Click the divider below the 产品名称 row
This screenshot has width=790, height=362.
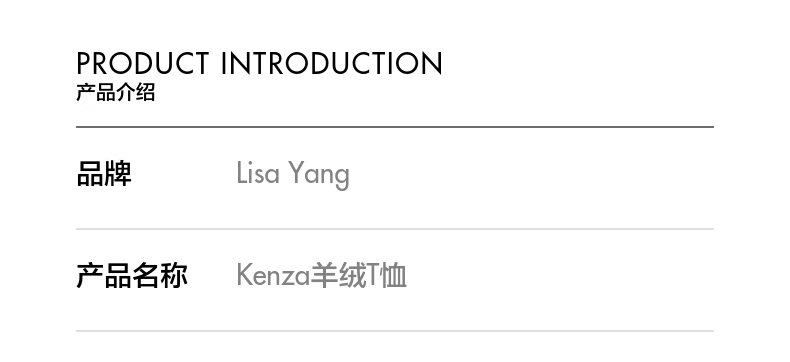point(395,331)
